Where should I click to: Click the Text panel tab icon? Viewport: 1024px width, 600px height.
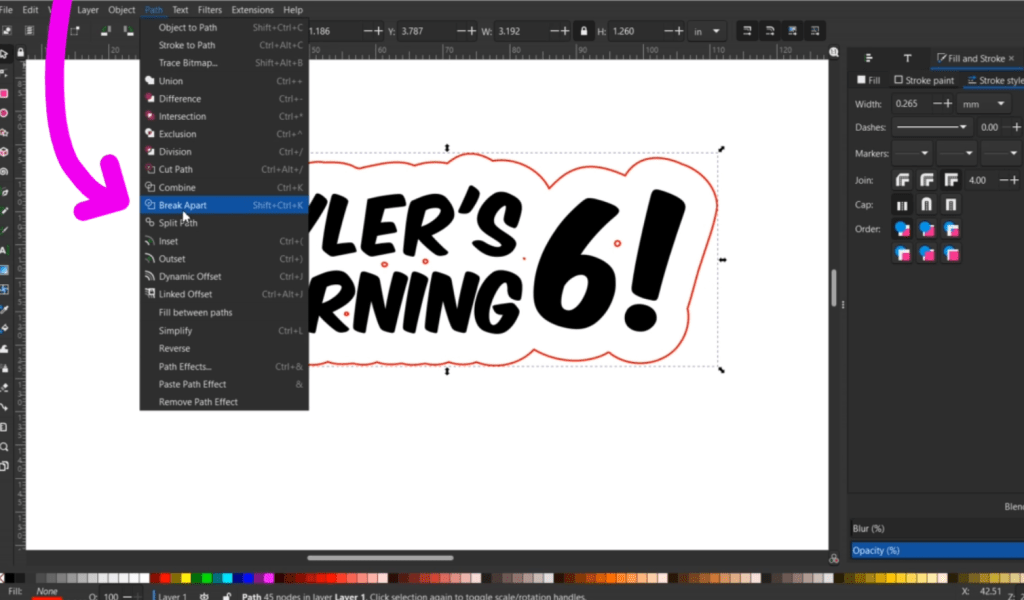907,59
